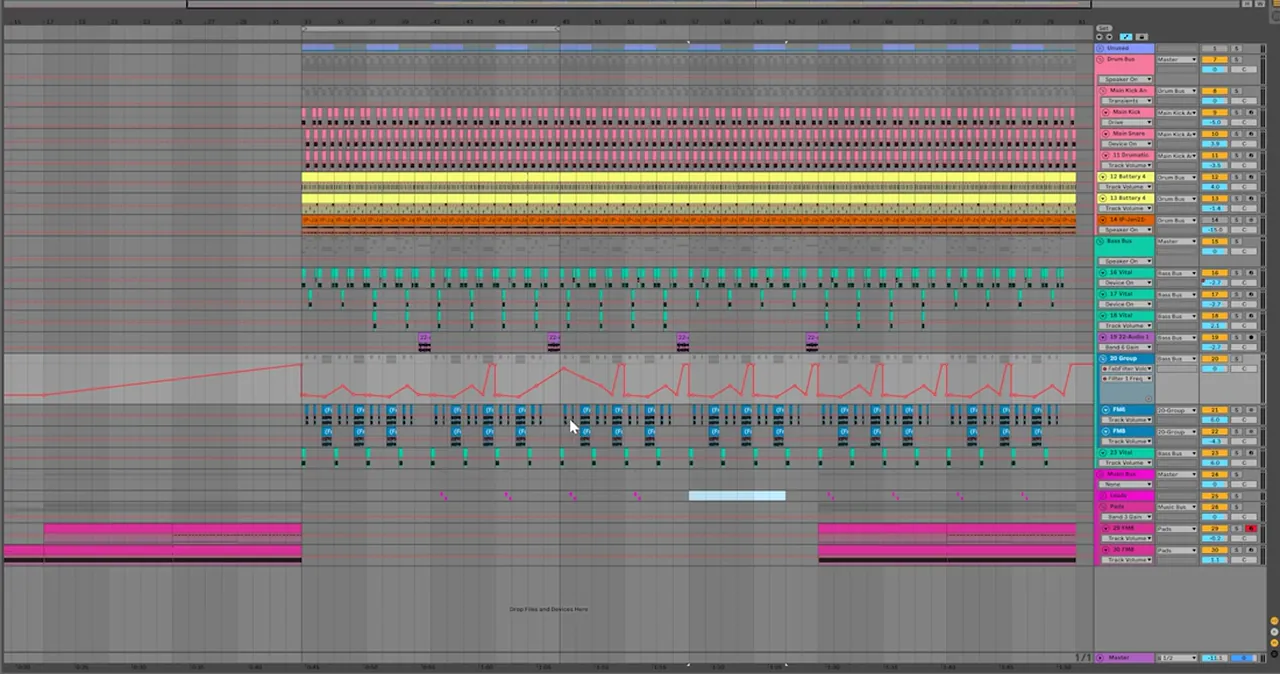Toggle track activator 29 on FM8

point(1215,528)
